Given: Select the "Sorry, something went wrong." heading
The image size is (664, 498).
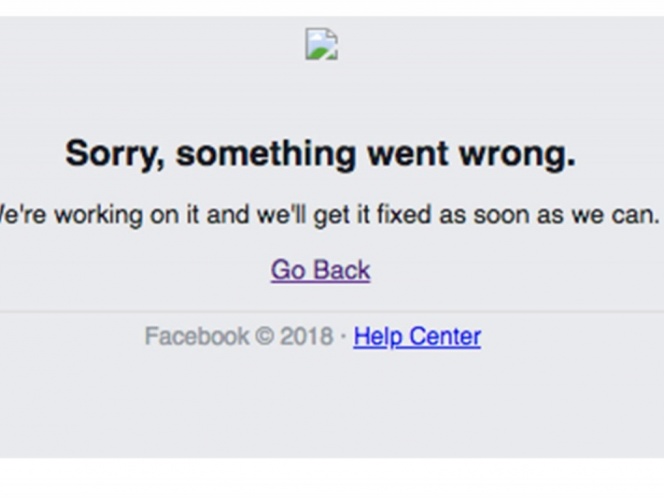Looking at the screenshot, I should tap(321, 154).
